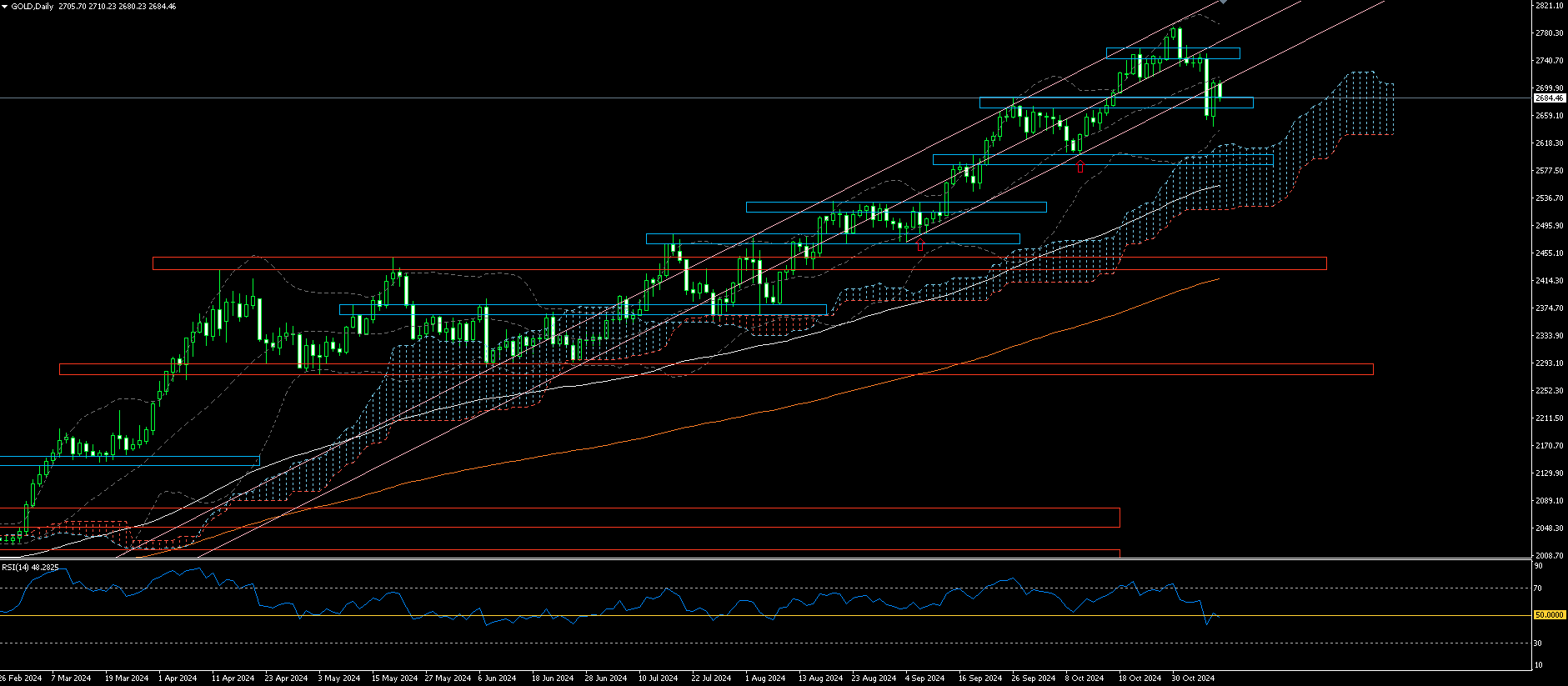The width and height of the screenshot is (1568, 686).
Task: Click the 16 Sep 2024 date label
Action: [980, 678]
